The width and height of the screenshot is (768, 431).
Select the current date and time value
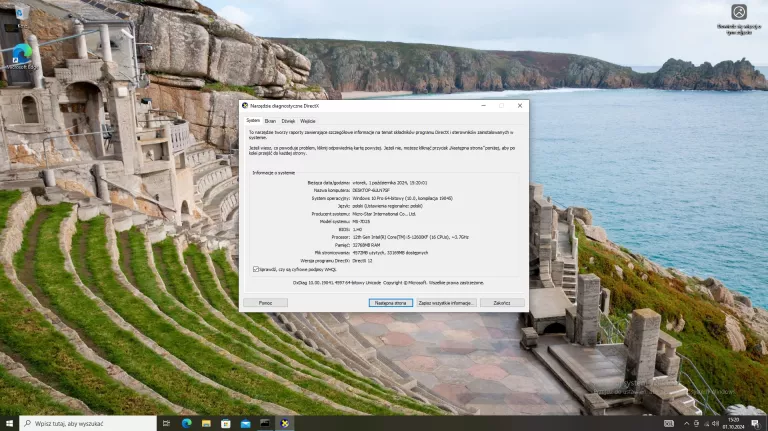tap(390, 183)
